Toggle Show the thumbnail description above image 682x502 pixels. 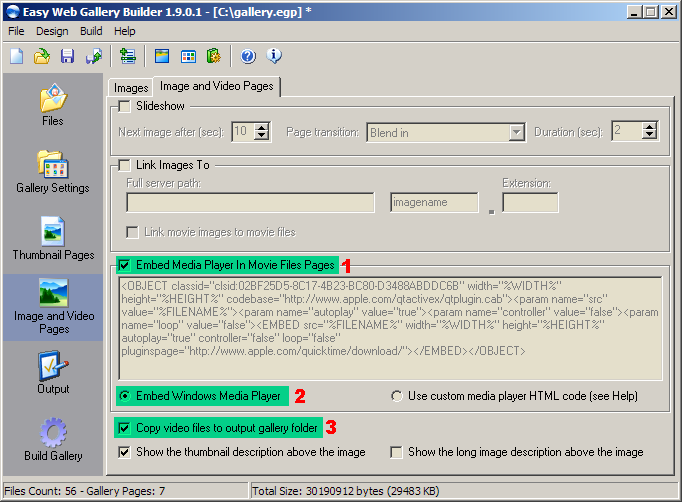tap(124, 452)
